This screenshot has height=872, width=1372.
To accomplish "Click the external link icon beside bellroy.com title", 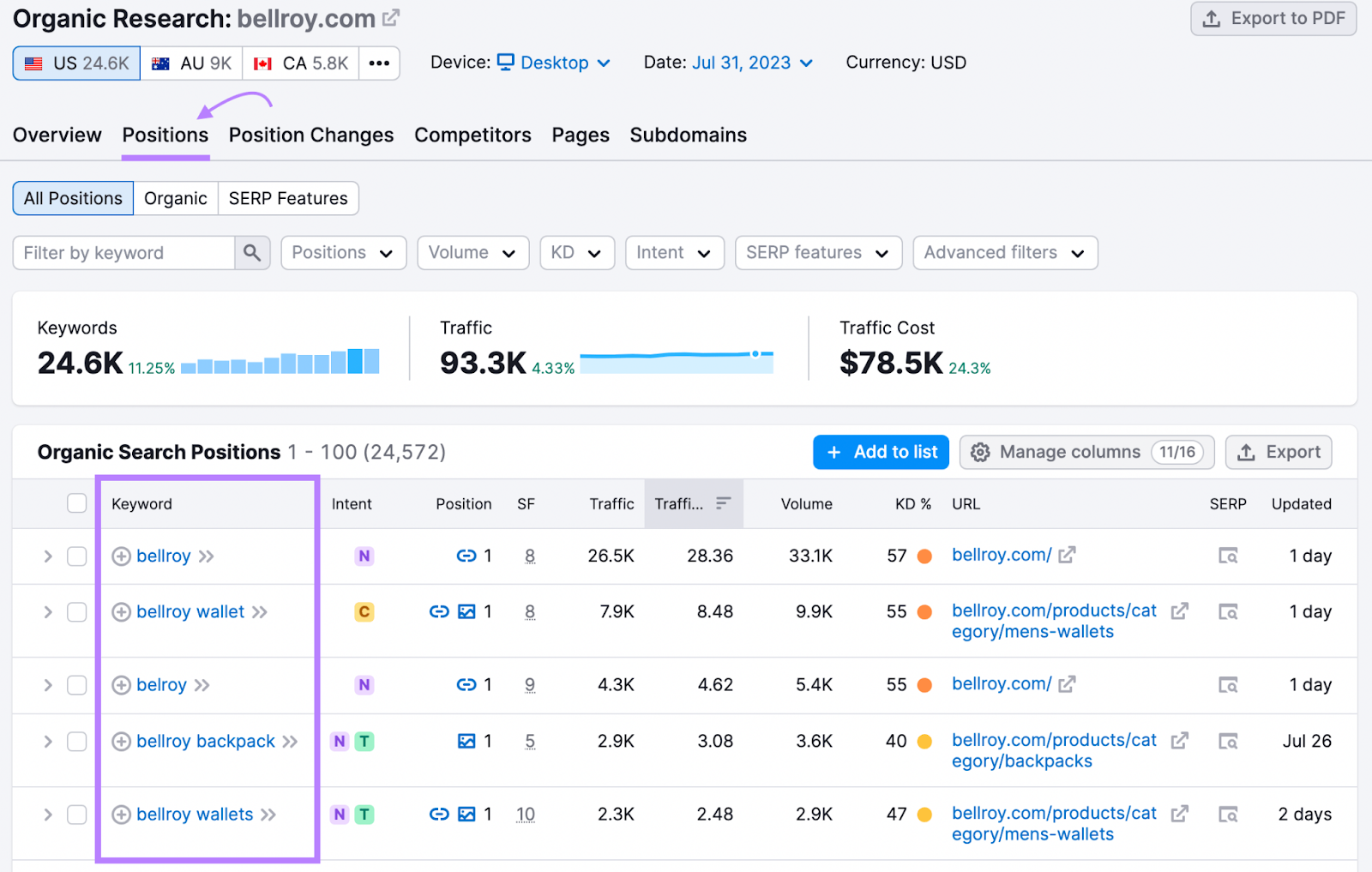I will [x=390, y=16].
